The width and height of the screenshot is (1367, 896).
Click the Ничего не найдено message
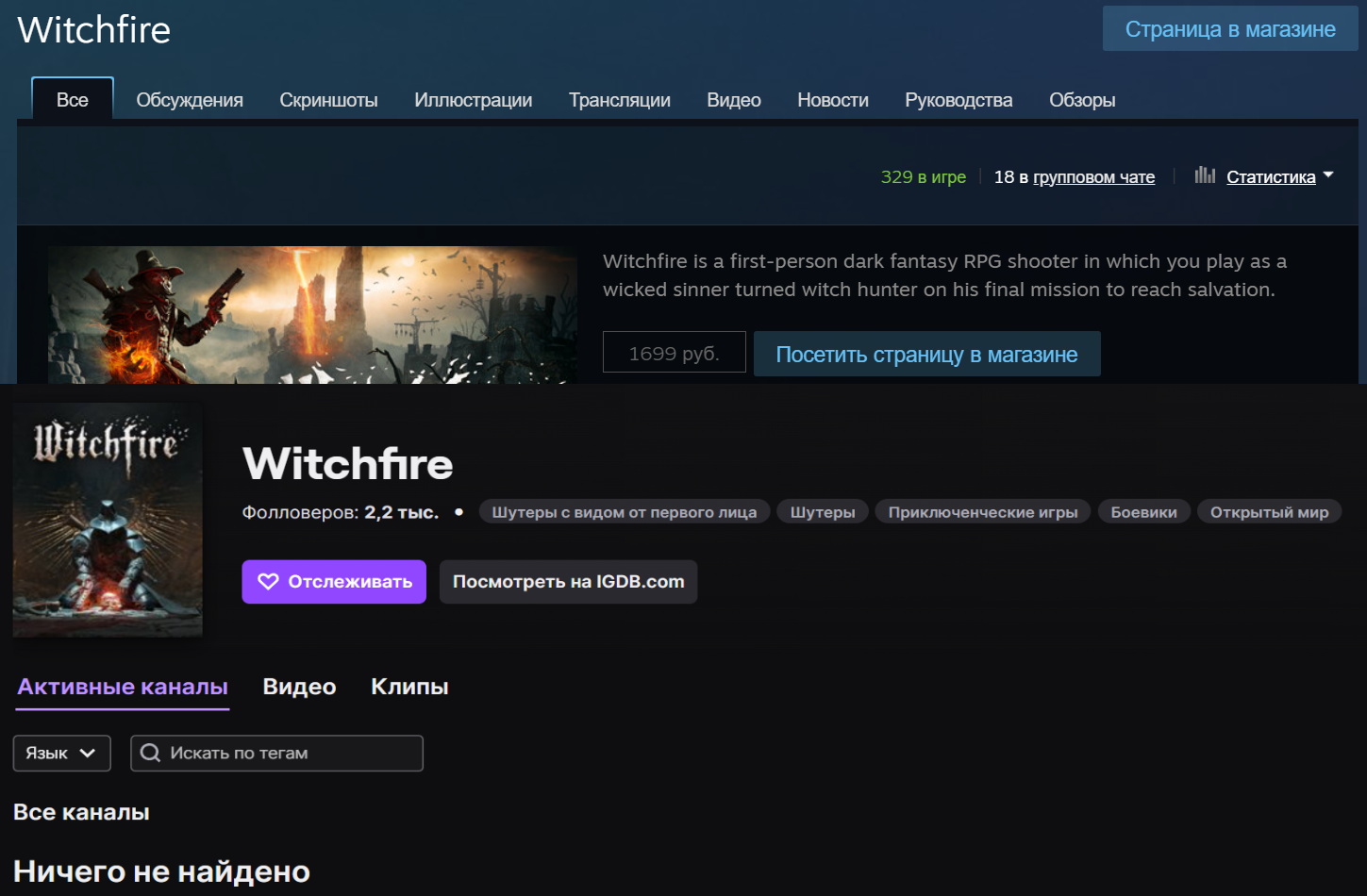tap(161, 871)
